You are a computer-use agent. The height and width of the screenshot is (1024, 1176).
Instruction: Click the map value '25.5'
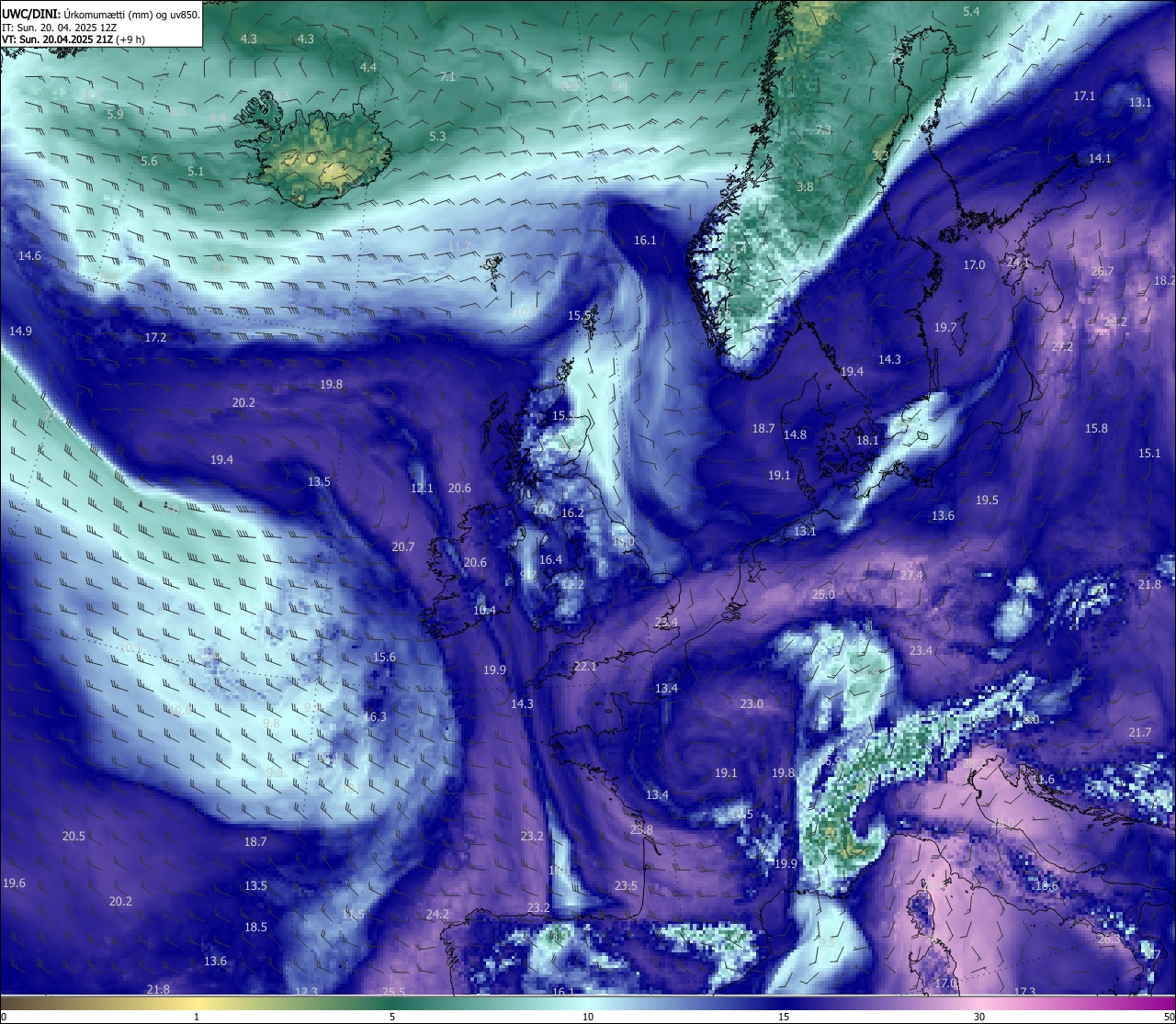pos(393,992)
